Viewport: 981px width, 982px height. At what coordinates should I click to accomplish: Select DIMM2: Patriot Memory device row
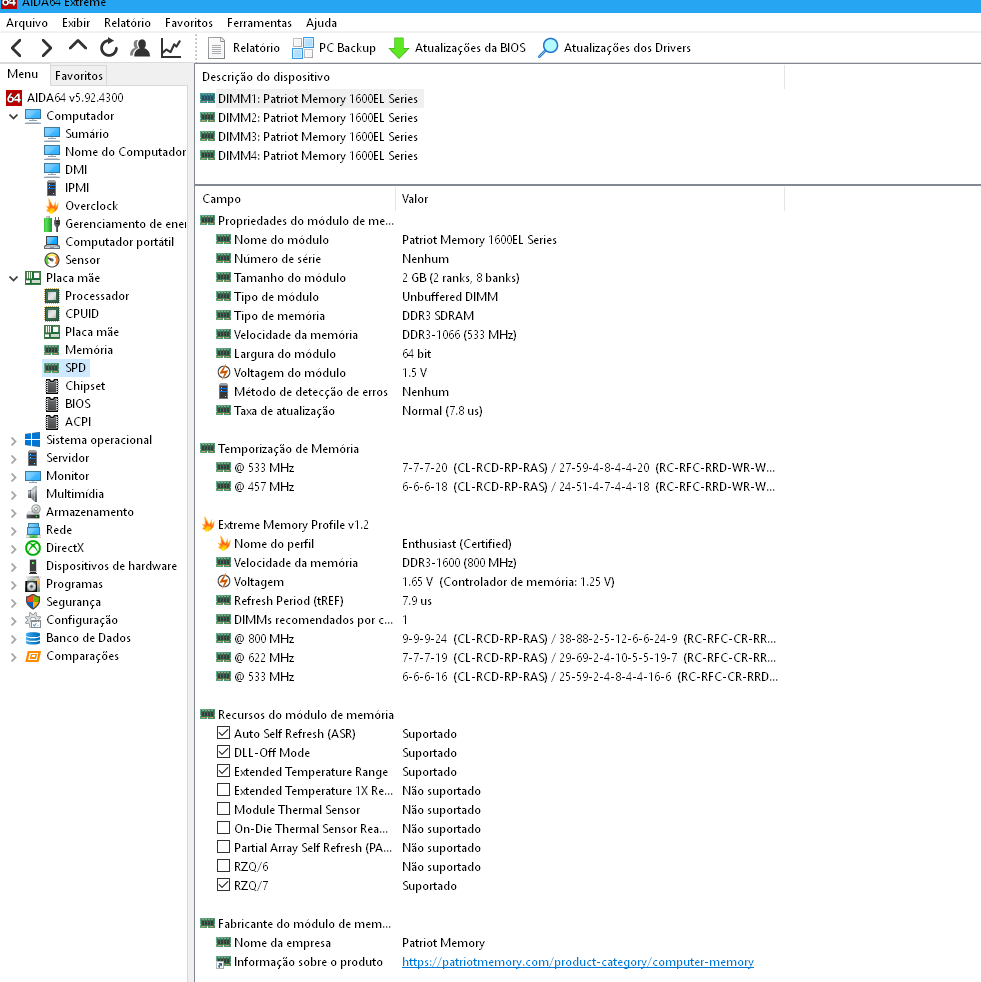pos(309,118)
